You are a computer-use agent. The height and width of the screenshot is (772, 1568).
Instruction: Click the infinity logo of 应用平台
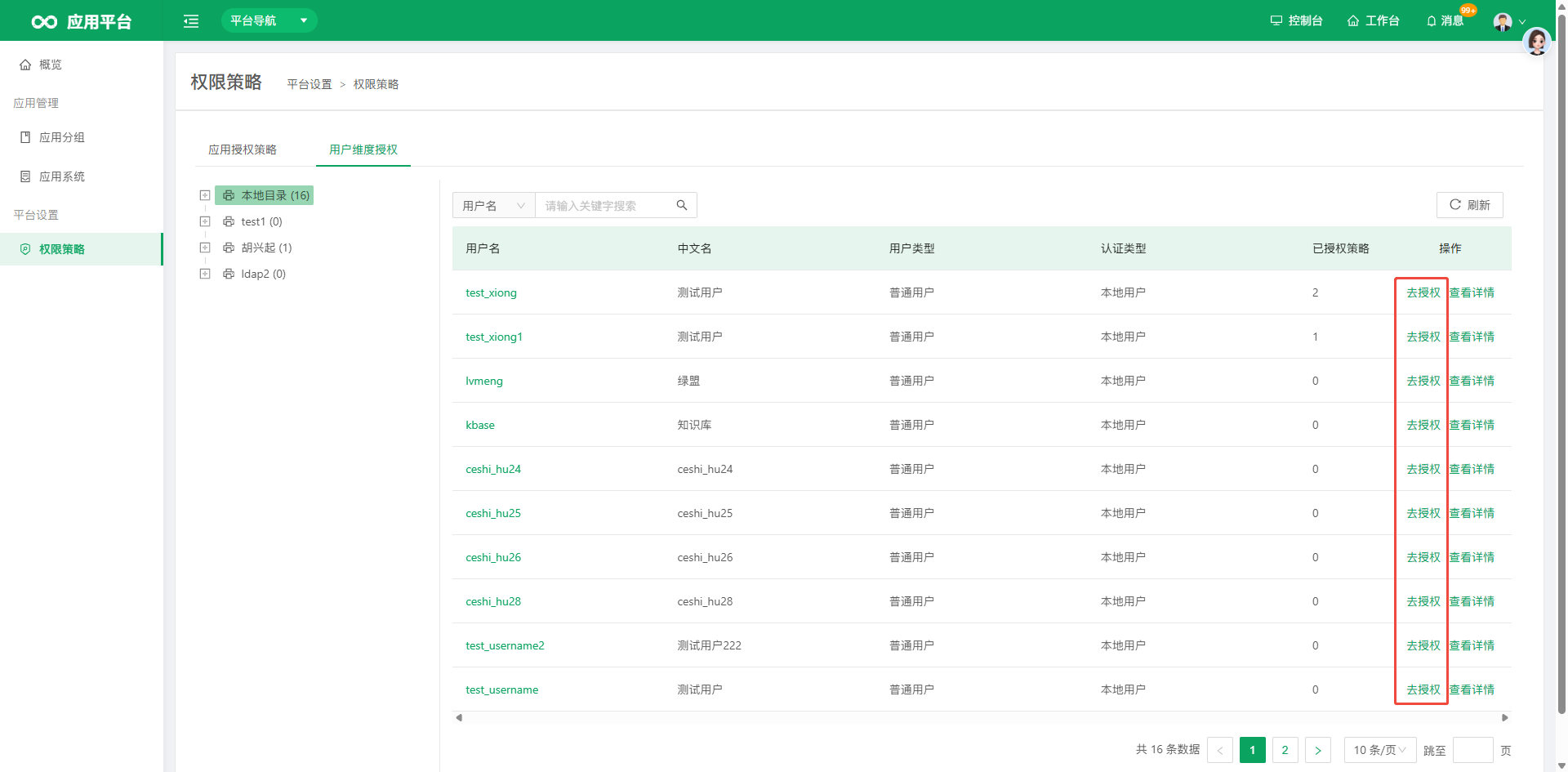tap(44, 22)
